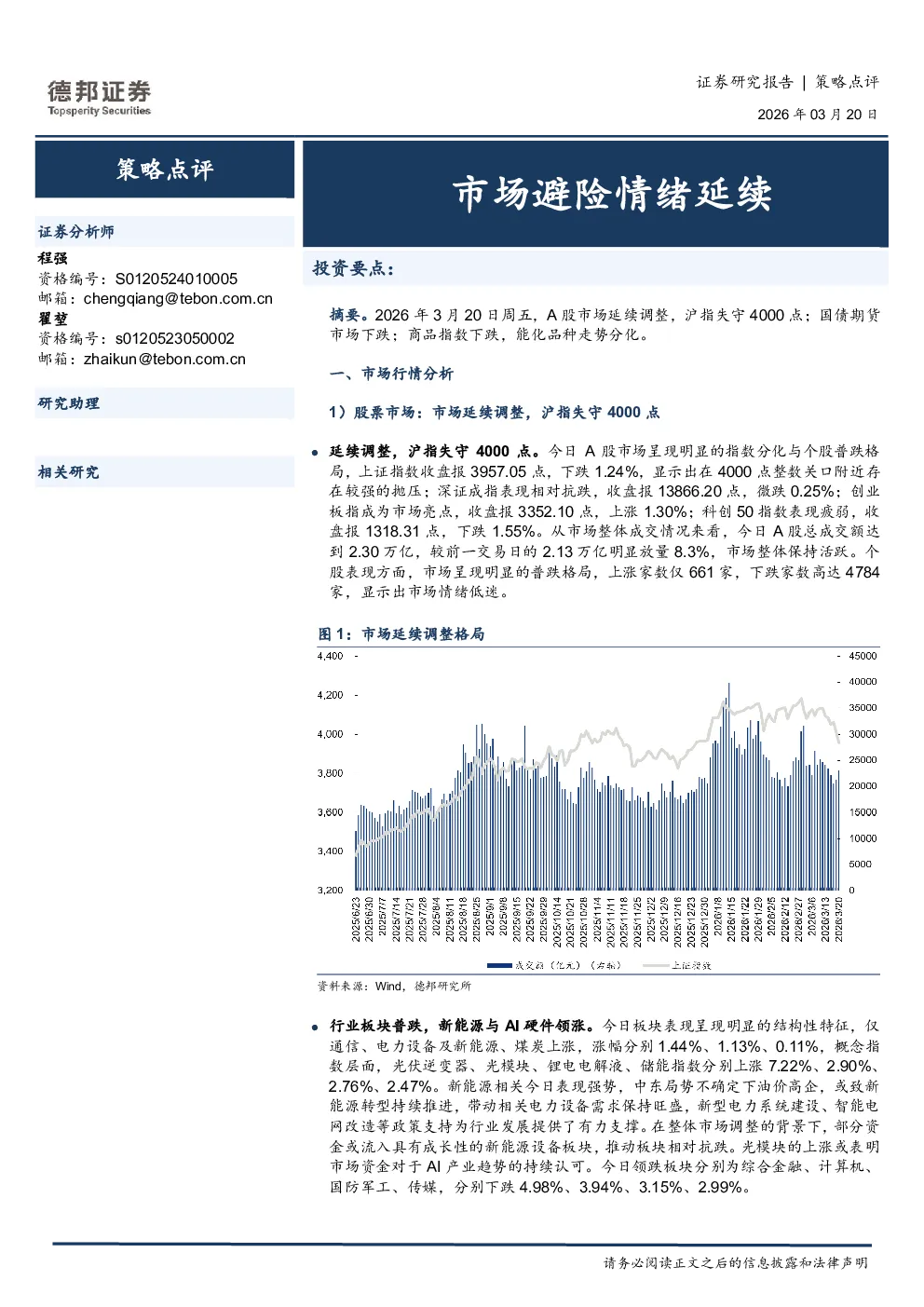Click the blue 成交额 legend entry
Image resolution: width=924 pixels, height=1307 pixels.
(553, 965)
